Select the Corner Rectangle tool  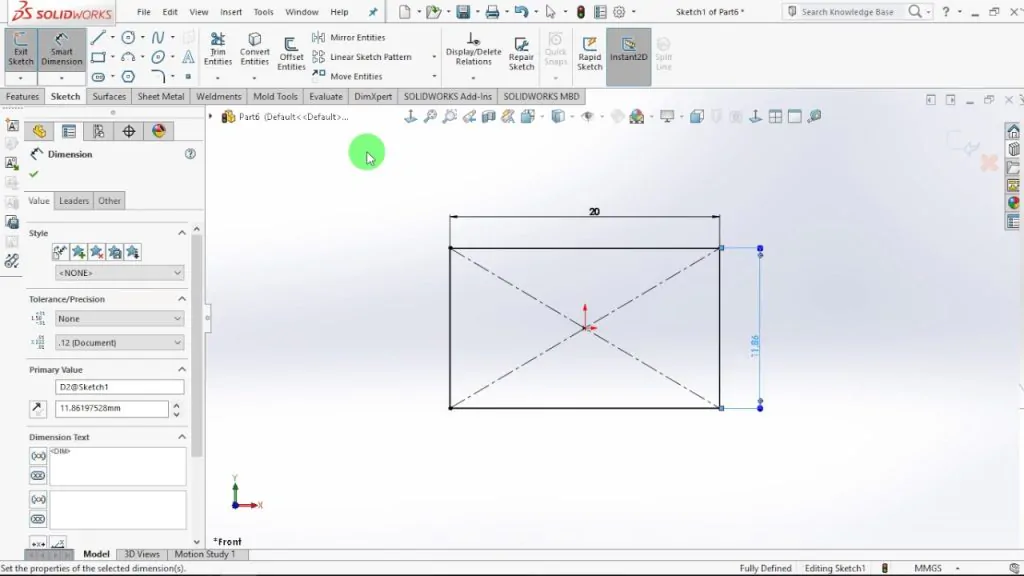(98, 57)
